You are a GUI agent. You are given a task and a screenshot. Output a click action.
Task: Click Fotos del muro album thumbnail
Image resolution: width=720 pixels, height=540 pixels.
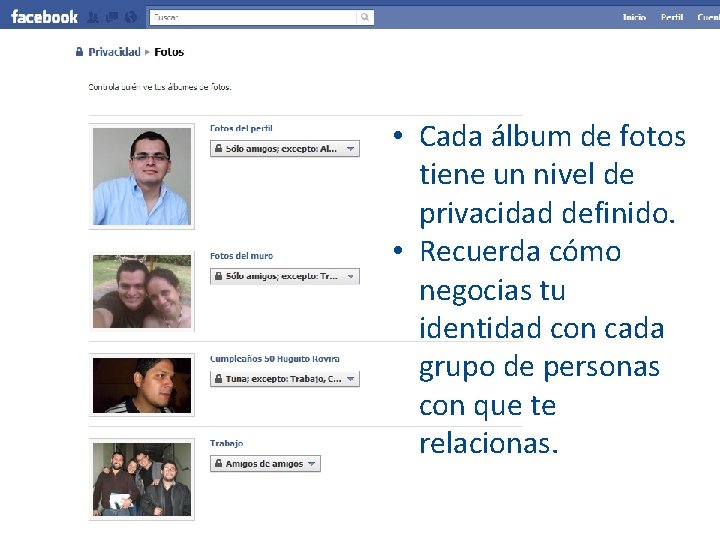click(141, 291)
